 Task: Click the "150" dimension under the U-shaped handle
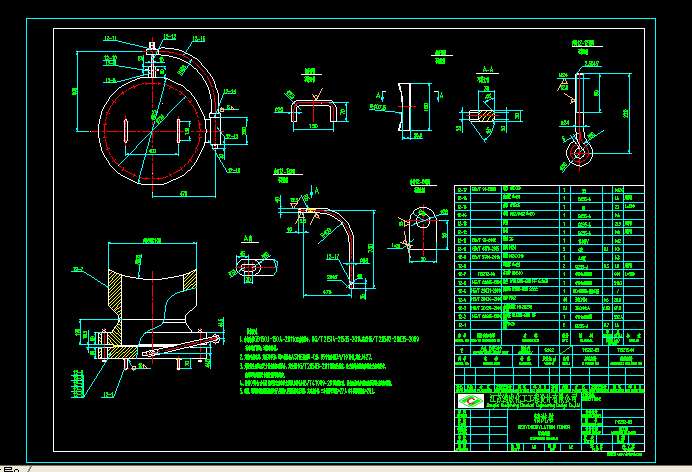tap(313, 126)
